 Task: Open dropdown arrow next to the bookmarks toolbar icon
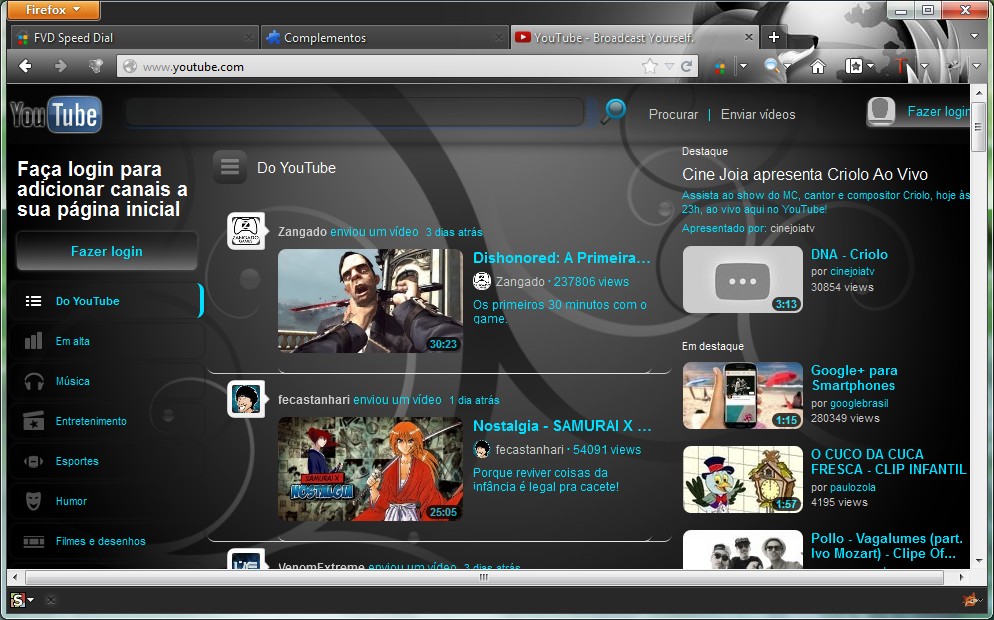(870, 66)
